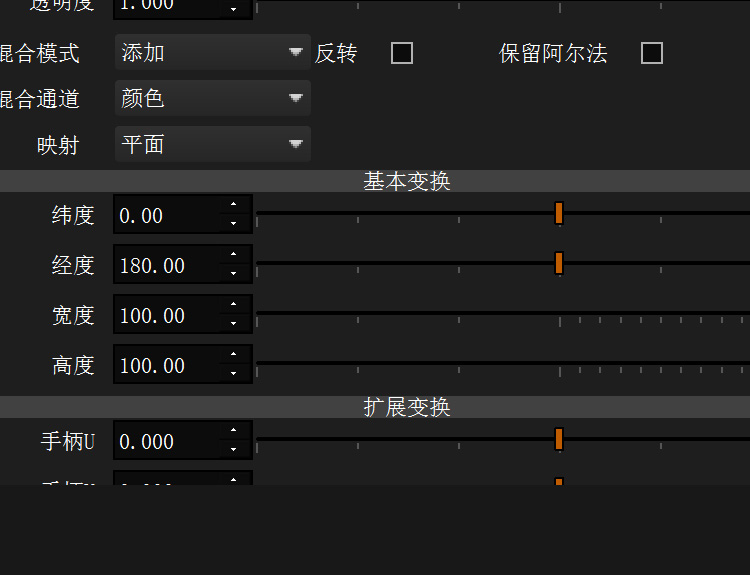Decrease 宽度 with the down arrow
Screen dimensions: 750x575
[x=234, y=323]
